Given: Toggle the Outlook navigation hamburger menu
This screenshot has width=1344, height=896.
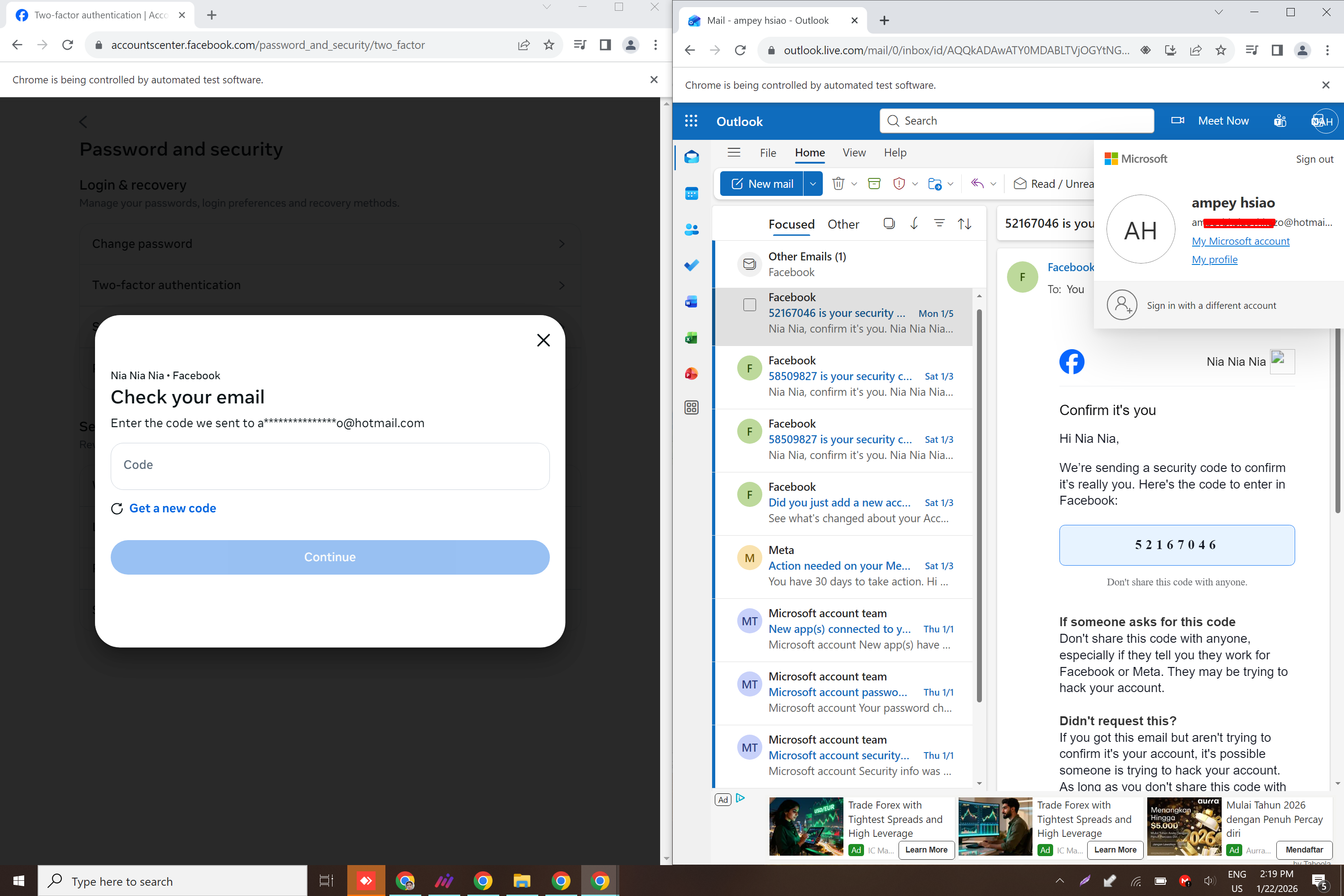Looking at the screenshot, I should 734,152.
